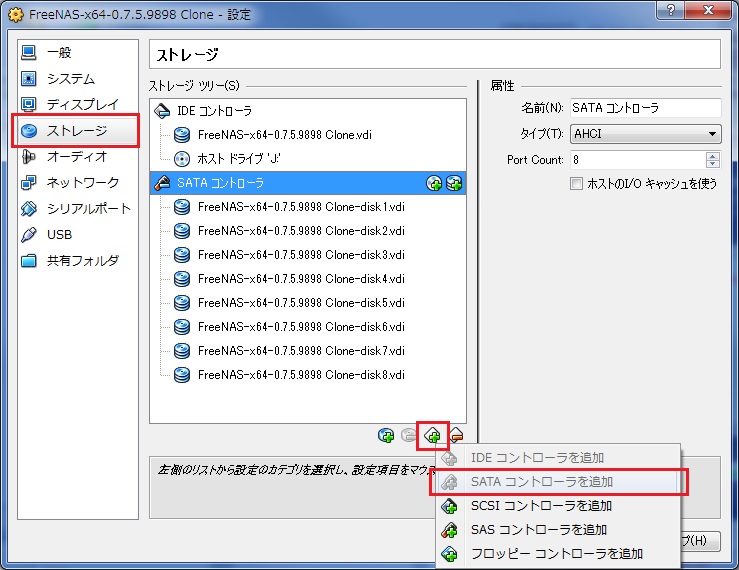Open the 一般 settings category
Viewport: 739px width, 570px height.
coord(78,53)
